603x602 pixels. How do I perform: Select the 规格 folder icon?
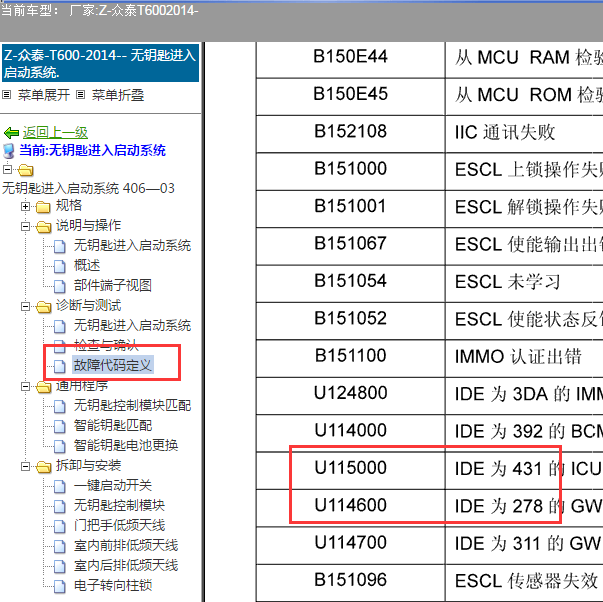point(43,207)
